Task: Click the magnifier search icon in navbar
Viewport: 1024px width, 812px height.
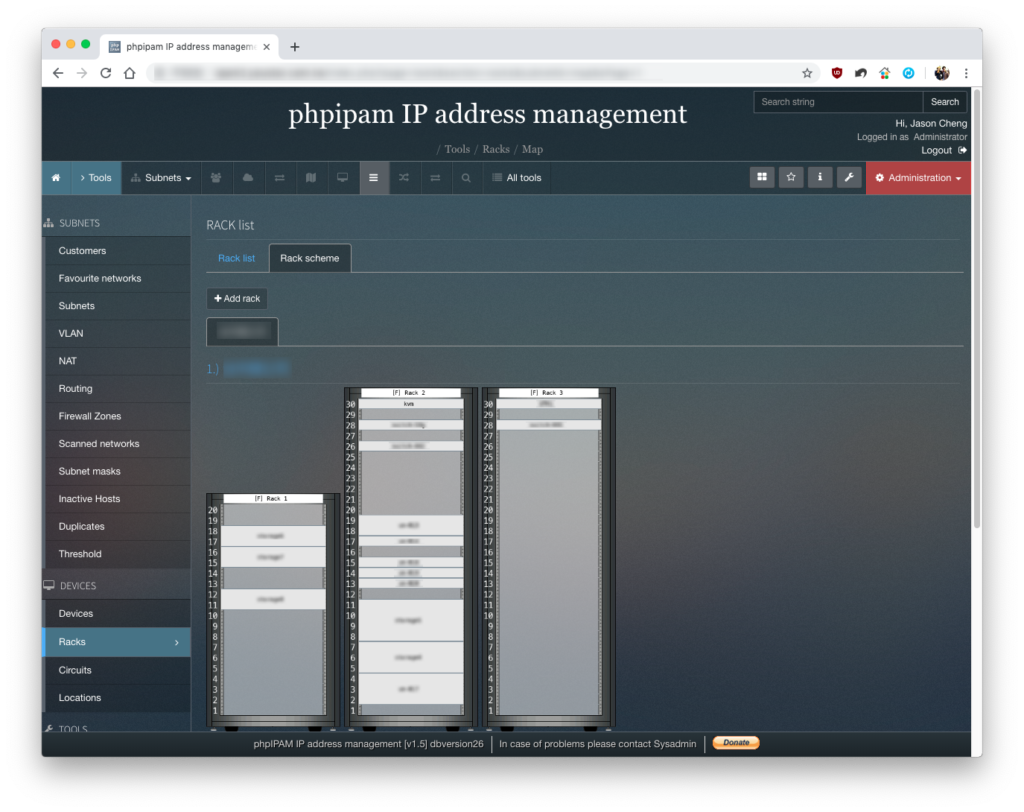Action: click(x=466, y=178)
